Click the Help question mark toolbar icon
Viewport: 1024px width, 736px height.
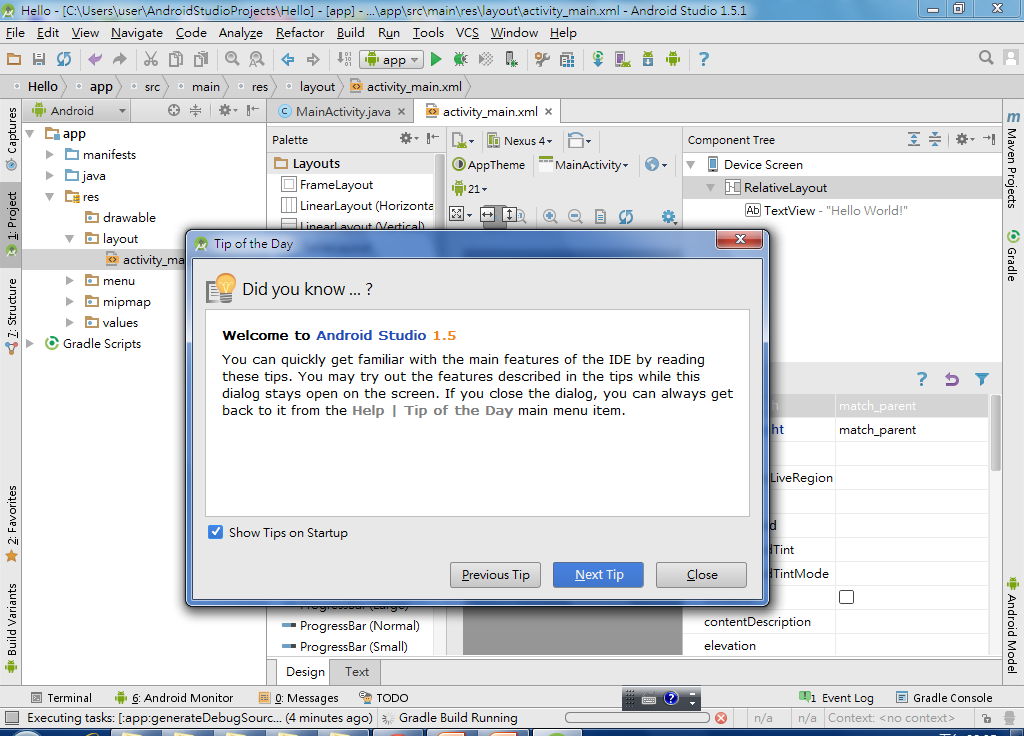coord(703,59)
